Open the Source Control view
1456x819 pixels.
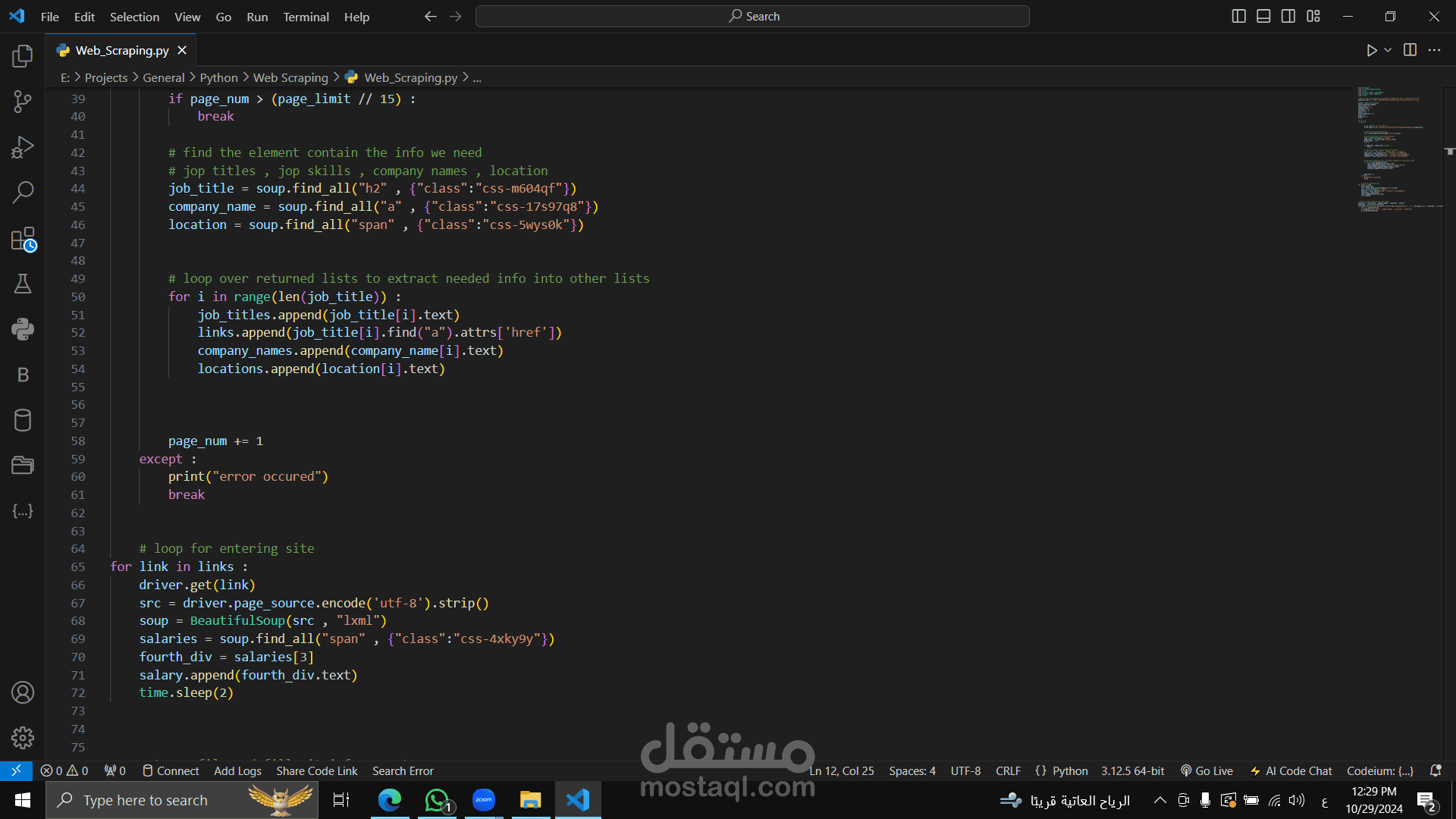23,102
